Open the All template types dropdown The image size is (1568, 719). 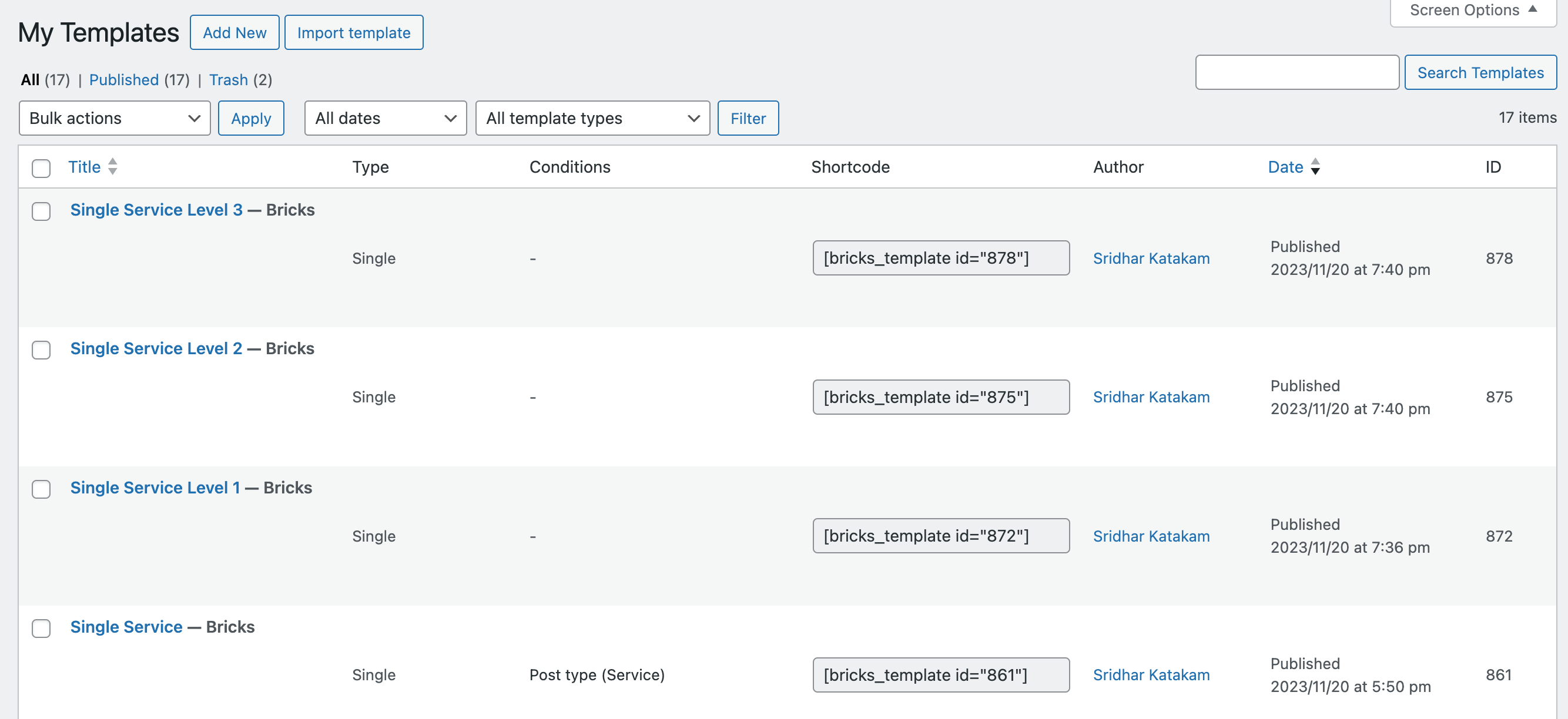coord(592,118)
